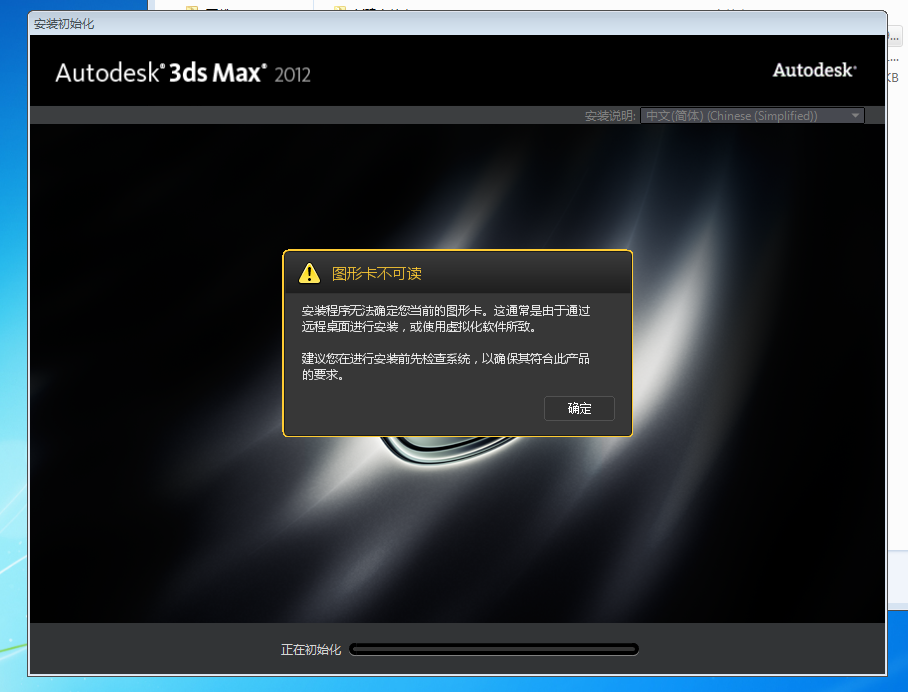Click the 正在初始化 progress bar
Screen dimensions: 908x692
(494, 649)
